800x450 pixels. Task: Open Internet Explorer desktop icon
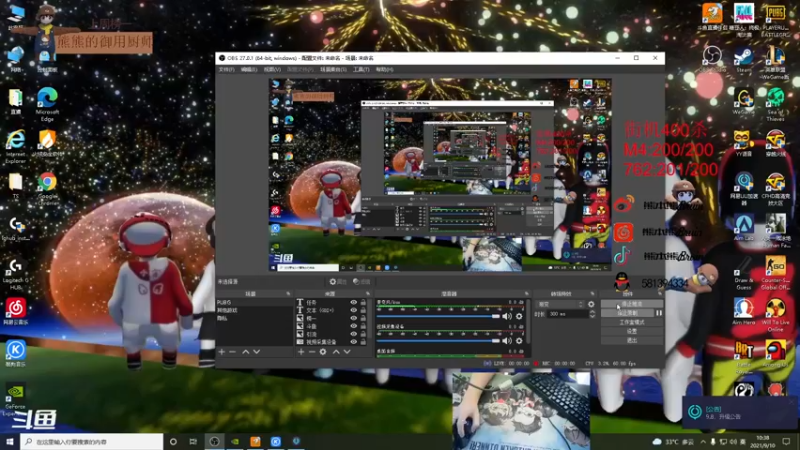click(x=15, y=146)
